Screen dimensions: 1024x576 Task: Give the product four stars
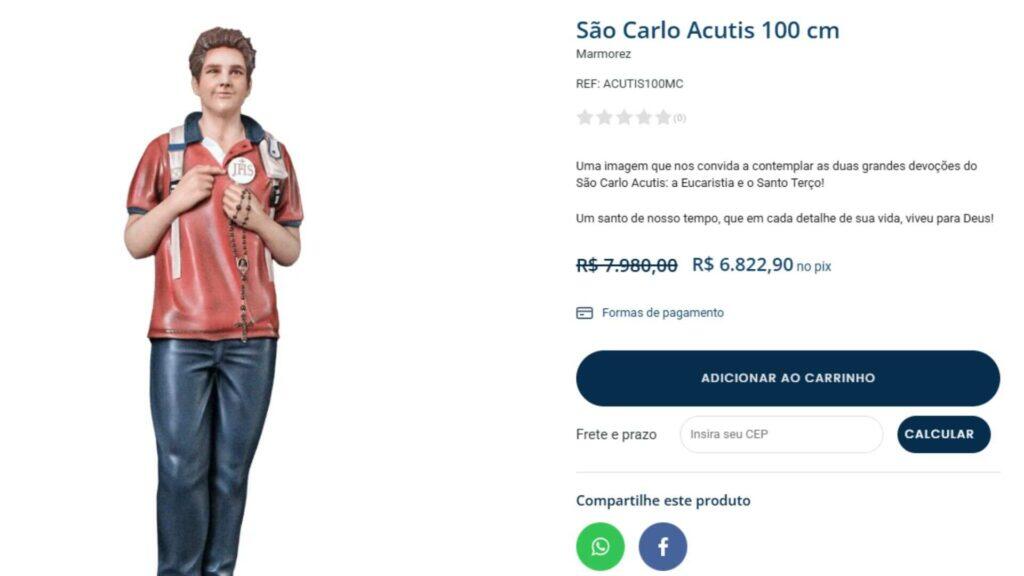click(644, 118)
